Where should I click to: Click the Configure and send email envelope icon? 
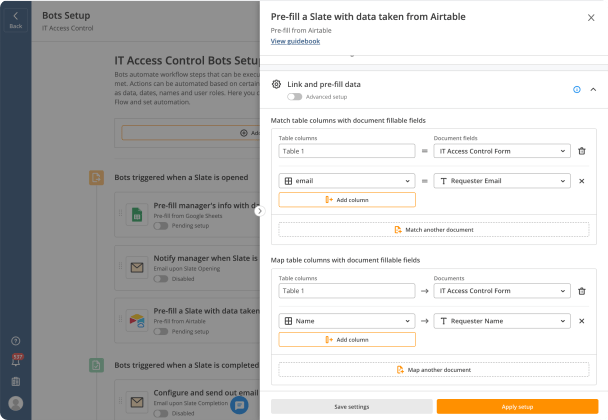point(137,402)
